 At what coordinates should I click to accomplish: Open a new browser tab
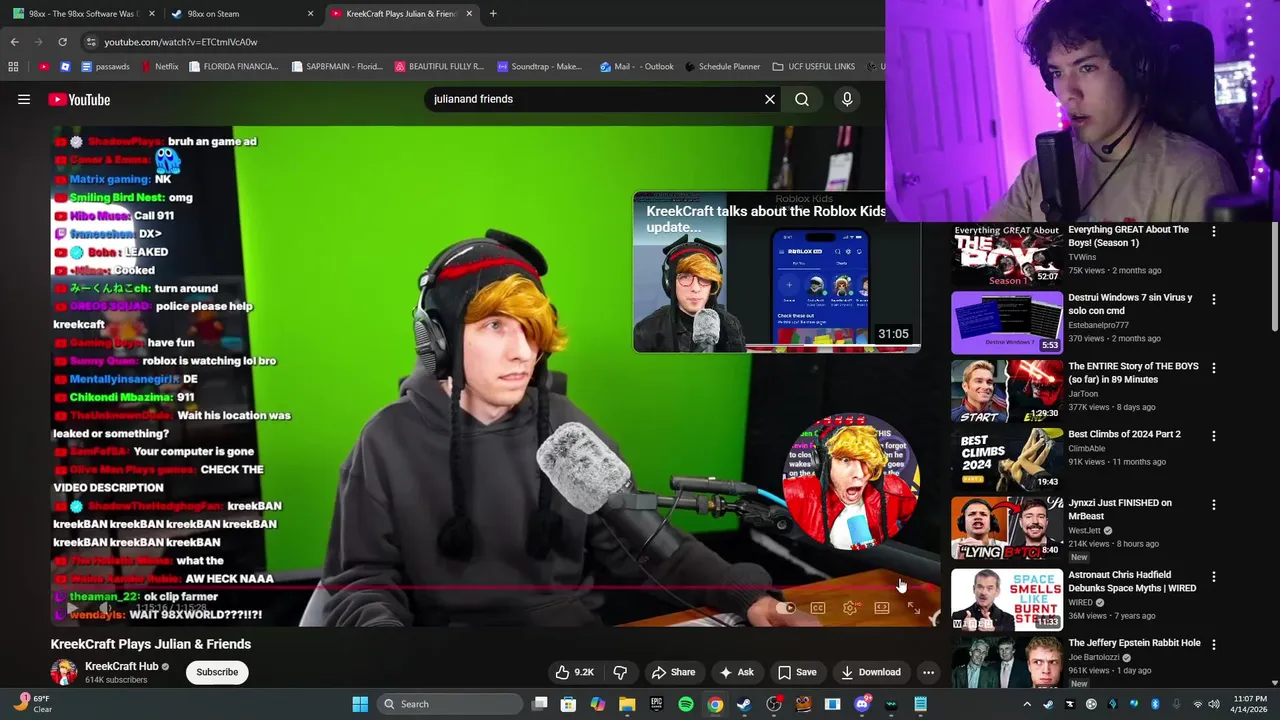(x=493, y=14)
